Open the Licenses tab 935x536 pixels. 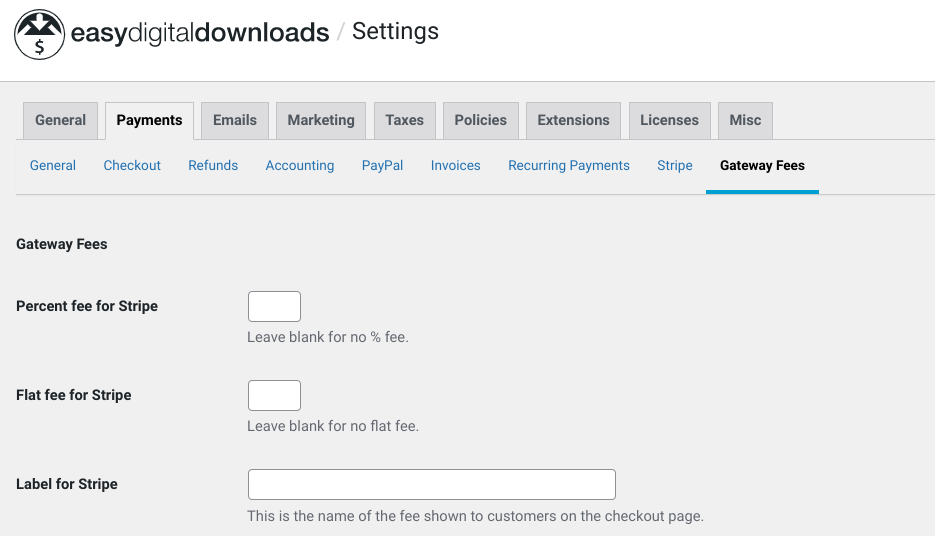coord(669,120)
